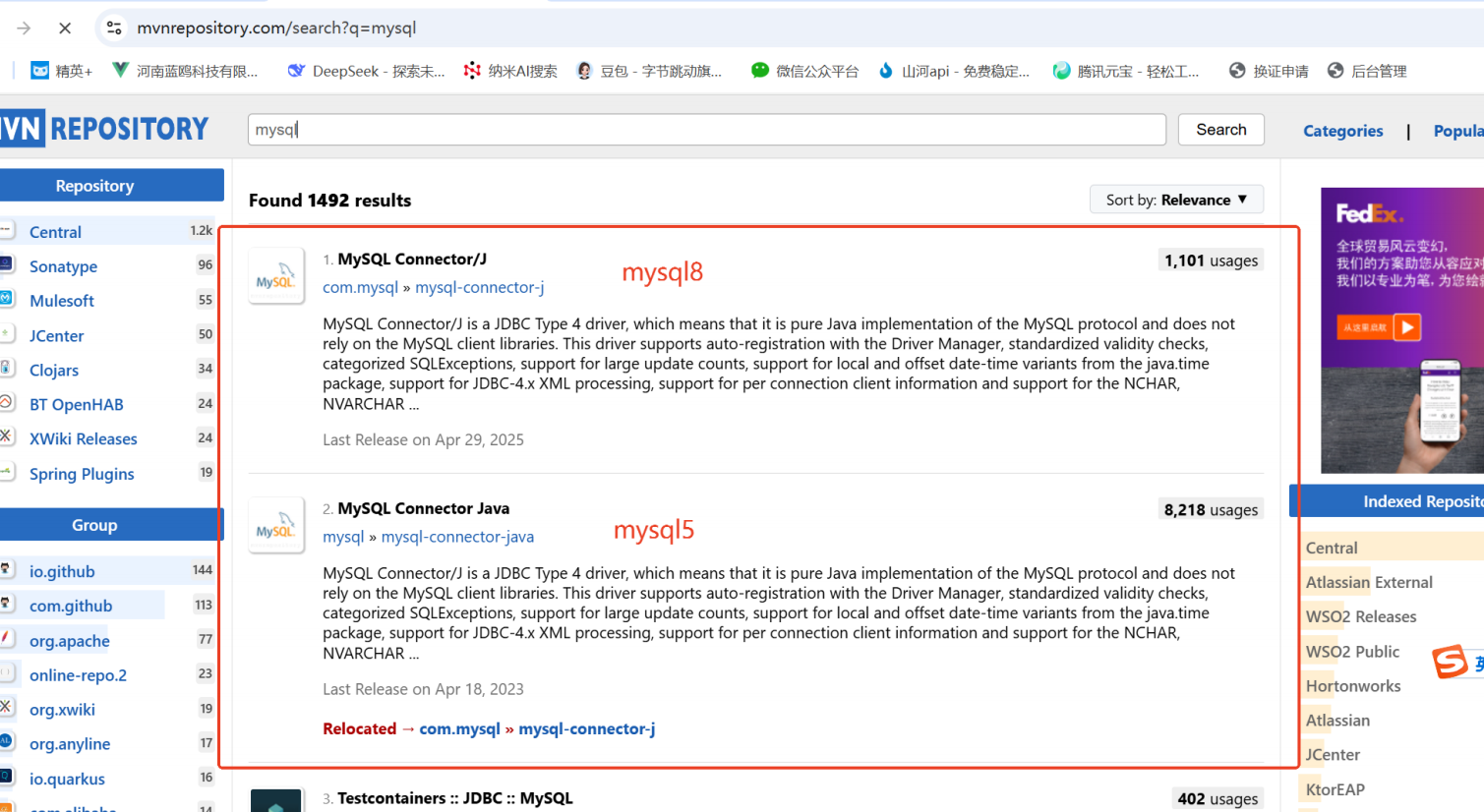Filter by org.anyline group
1484x812 pixels.
pos(70,744)
